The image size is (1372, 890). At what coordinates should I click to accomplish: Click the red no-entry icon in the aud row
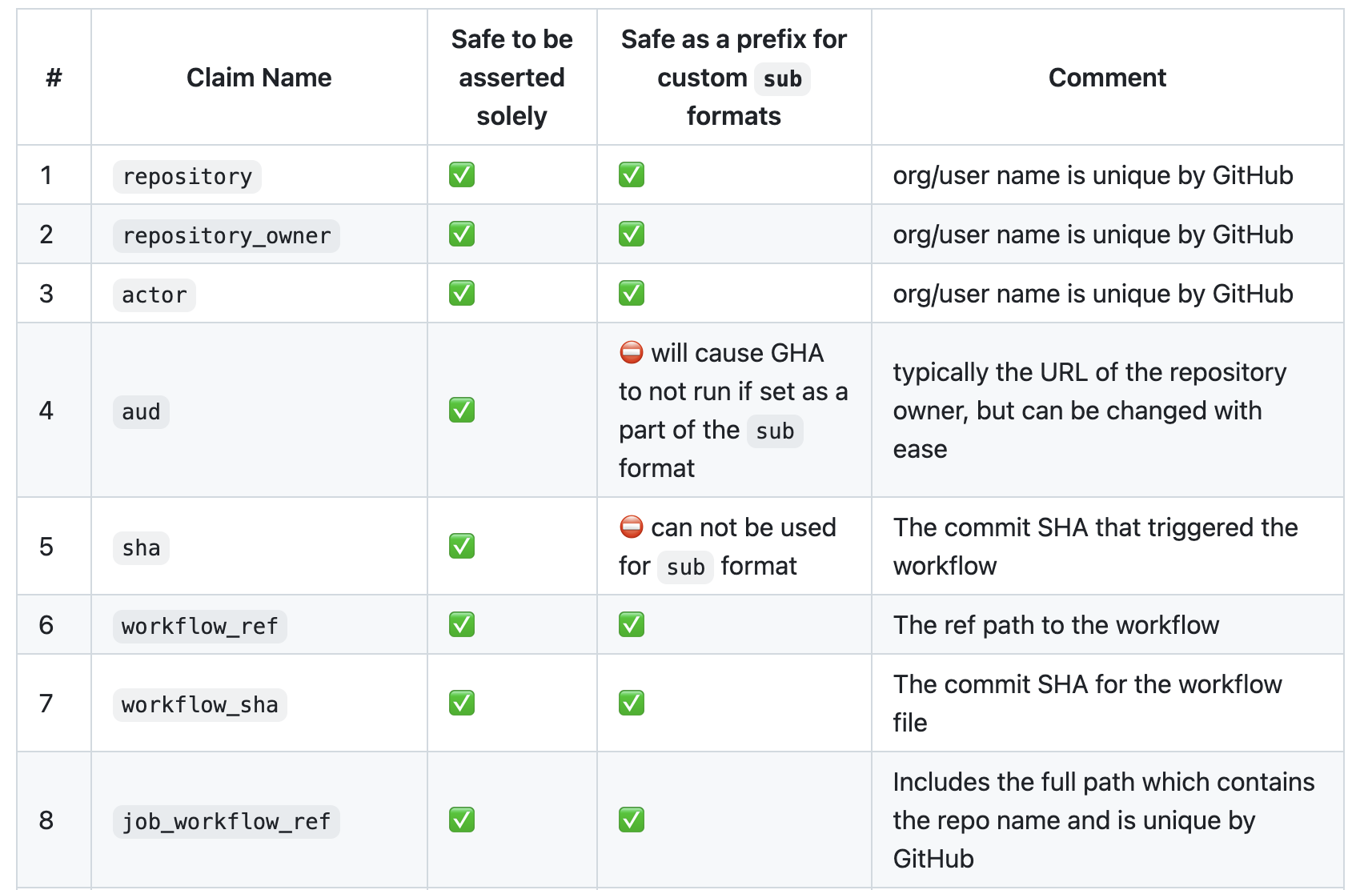click(x=632, y=352)
